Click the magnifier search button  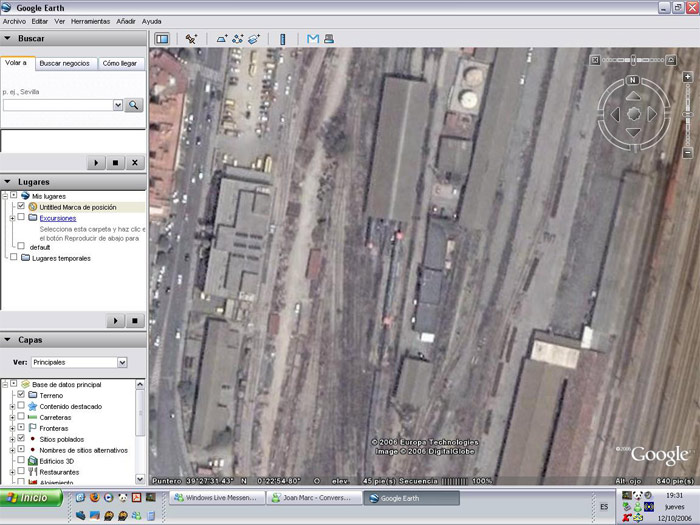(x=133, y=105)
